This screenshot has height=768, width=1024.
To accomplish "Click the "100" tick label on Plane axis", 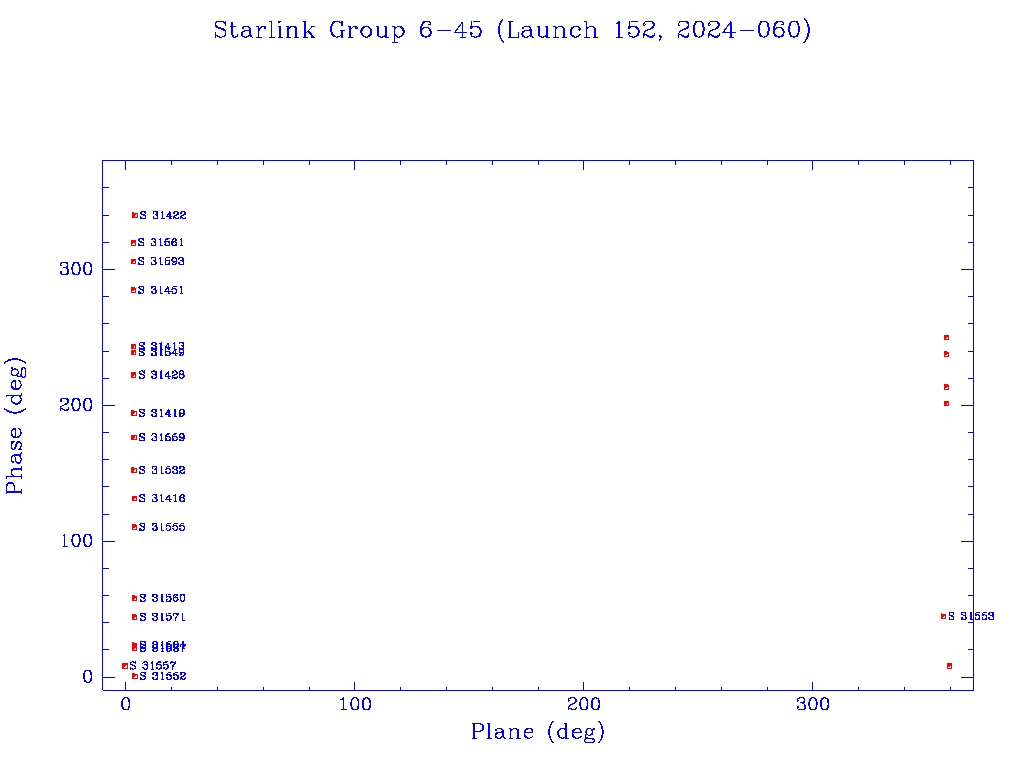I will point(355,704).
